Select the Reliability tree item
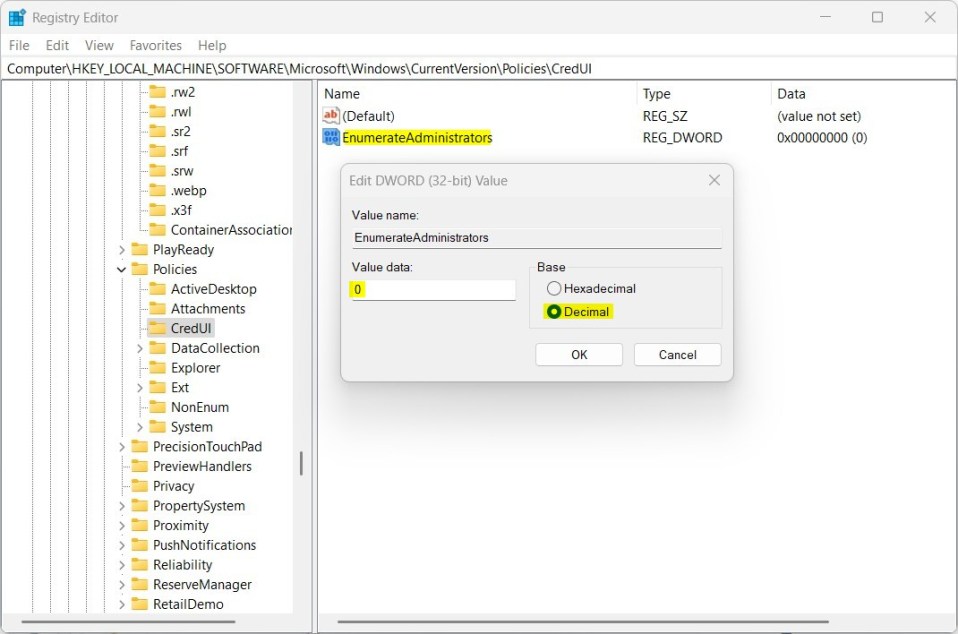This screenshot has height=634, width=958. pos(182,564)
